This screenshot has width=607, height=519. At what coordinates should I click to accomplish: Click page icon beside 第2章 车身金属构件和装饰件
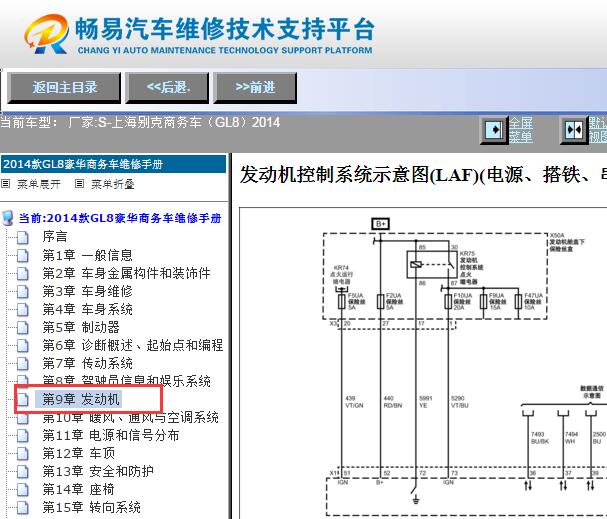23,273
